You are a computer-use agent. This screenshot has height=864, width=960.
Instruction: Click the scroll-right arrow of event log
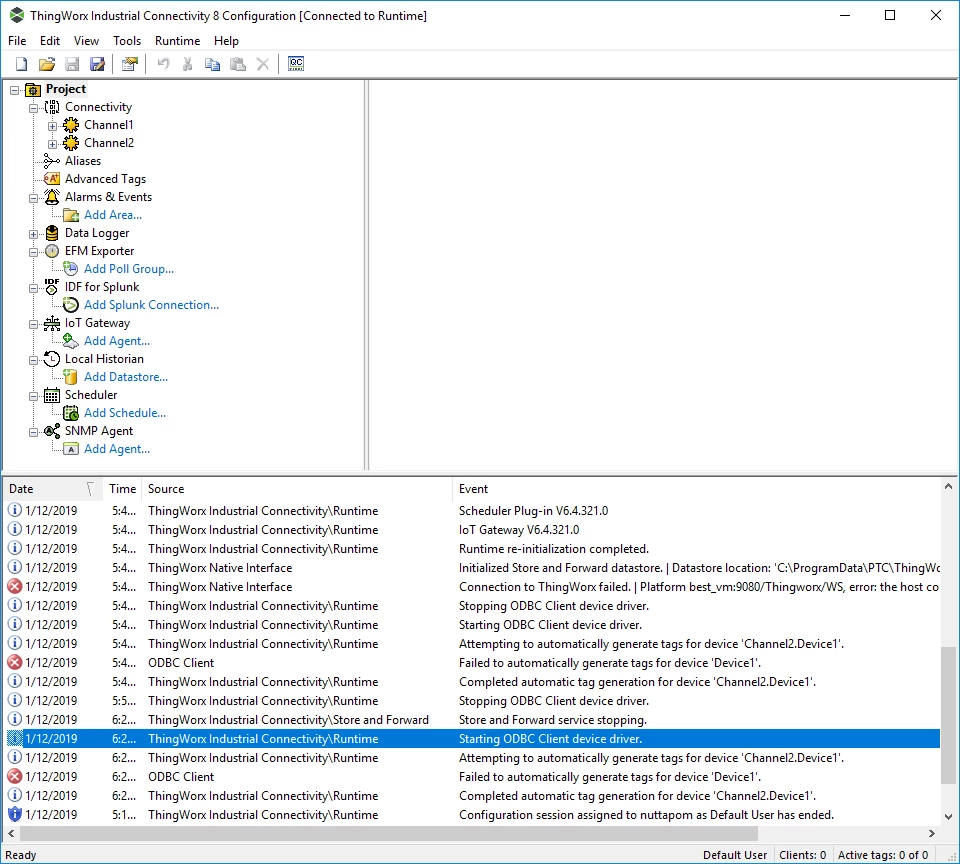pos(931,833)
